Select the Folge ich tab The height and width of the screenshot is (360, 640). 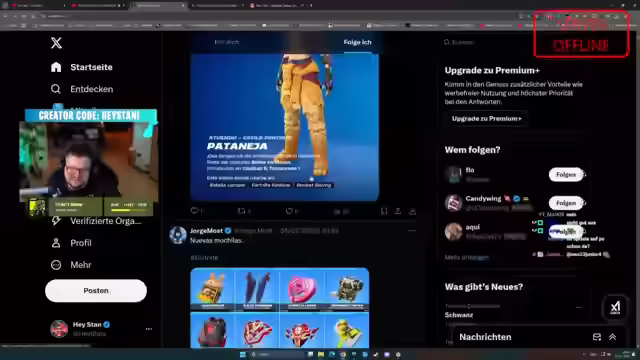(x=357, y=42)
